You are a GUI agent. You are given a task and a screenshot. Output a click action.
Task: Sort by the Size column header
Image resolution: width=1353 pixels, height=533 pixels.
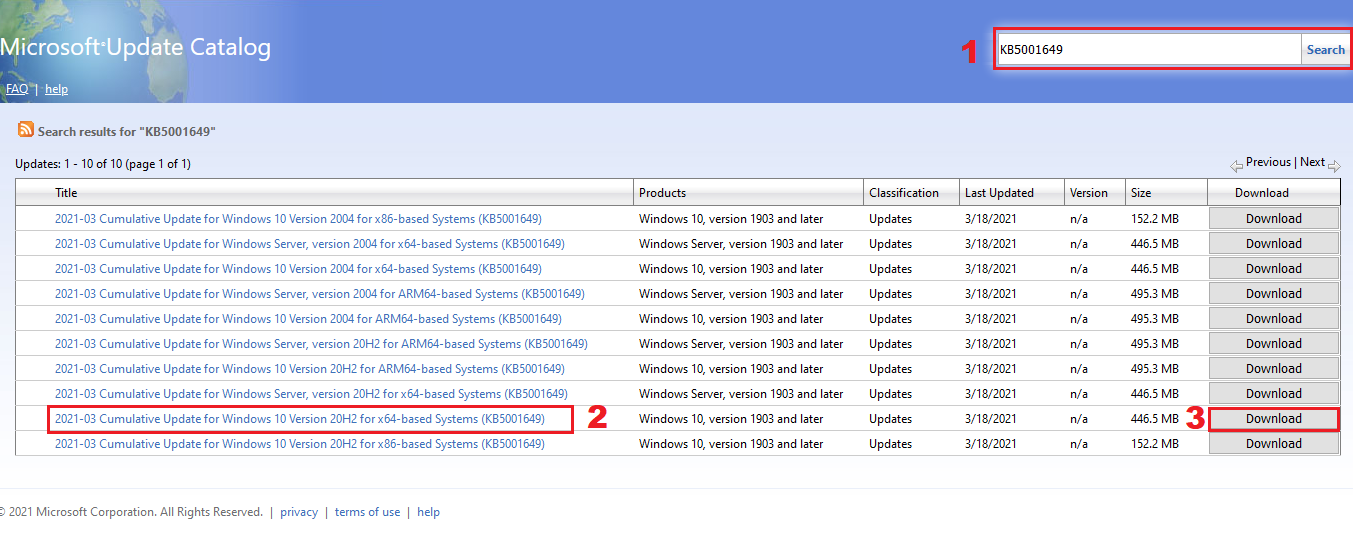tap(1141, 193)
